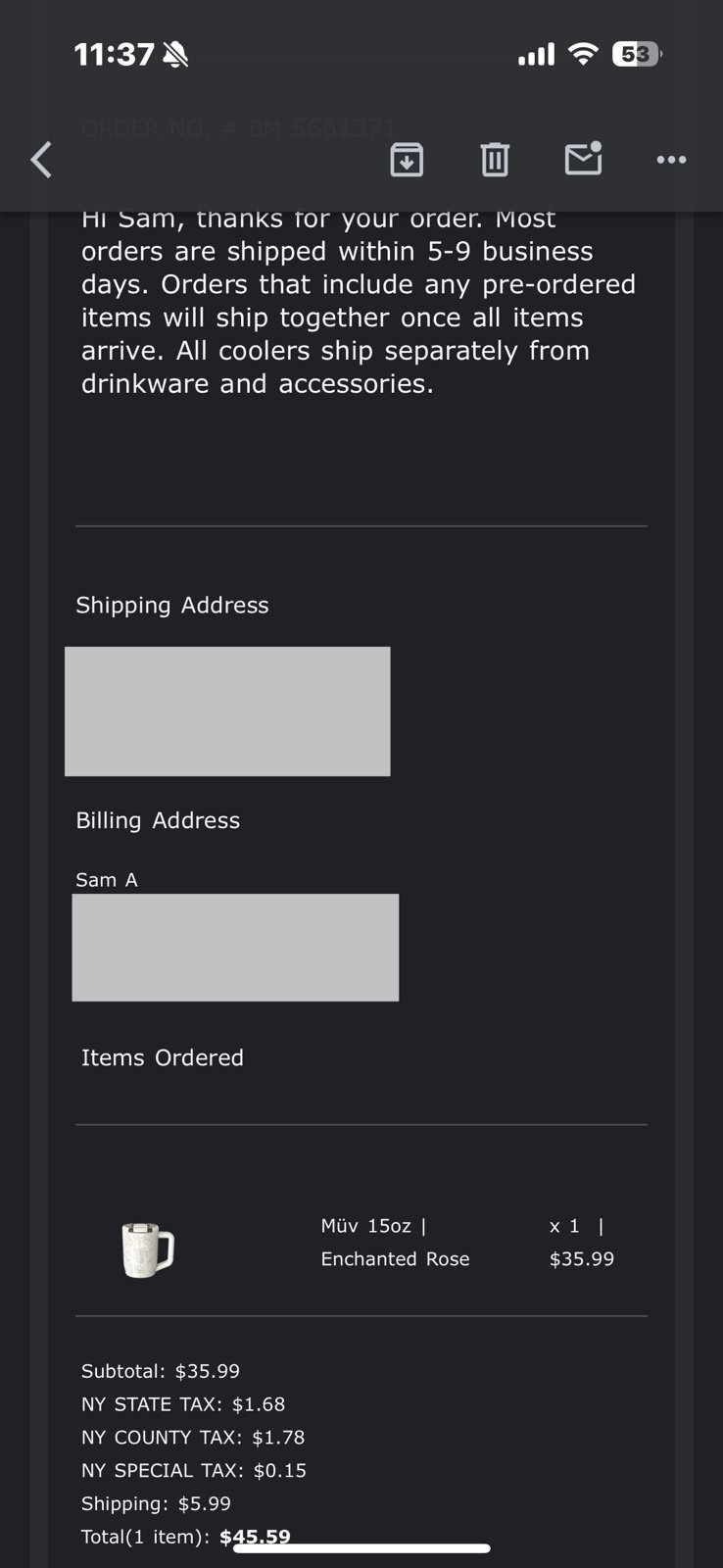Tap the muted bell icon in status bar
The height and width of the screenshot is (1568, 723).
[175, 54]
